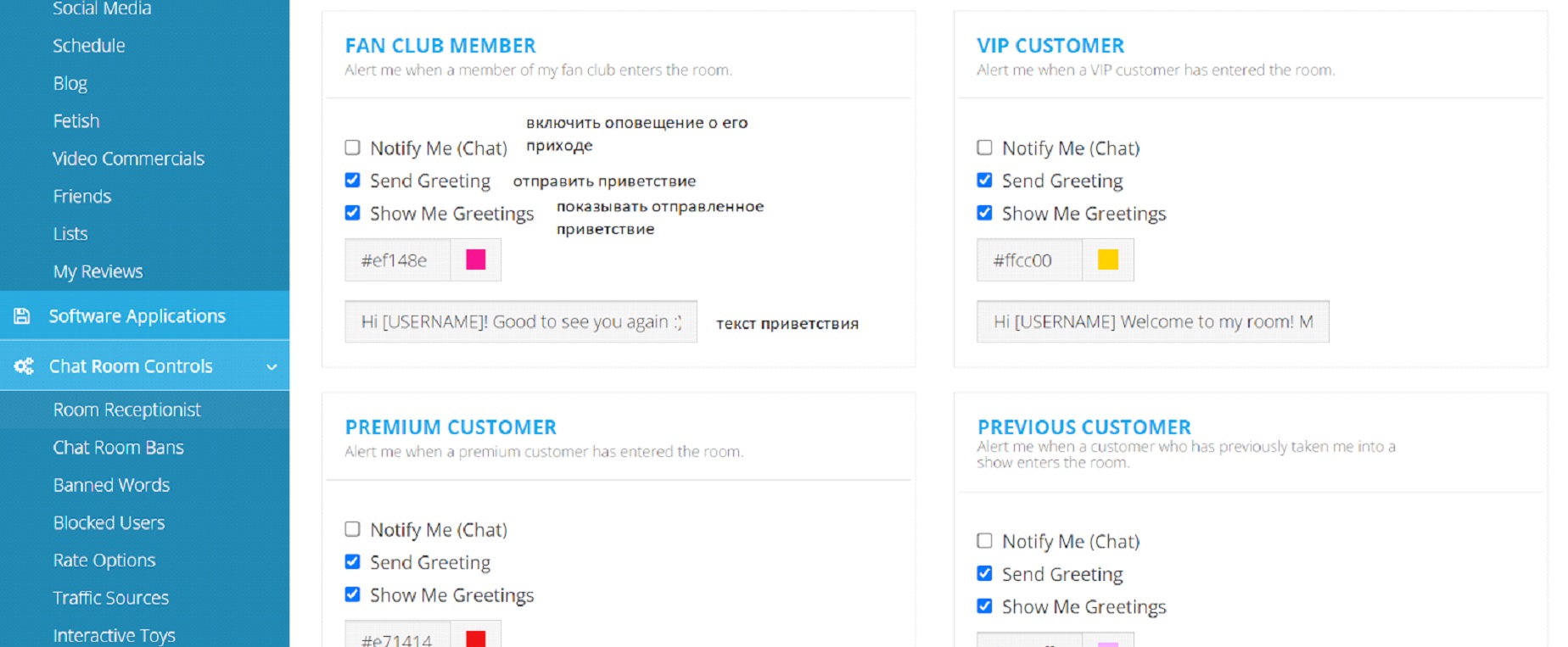This screenshot has width=1568, height=647.
Task: Open the Banned Words page
Action: [111, 485]
